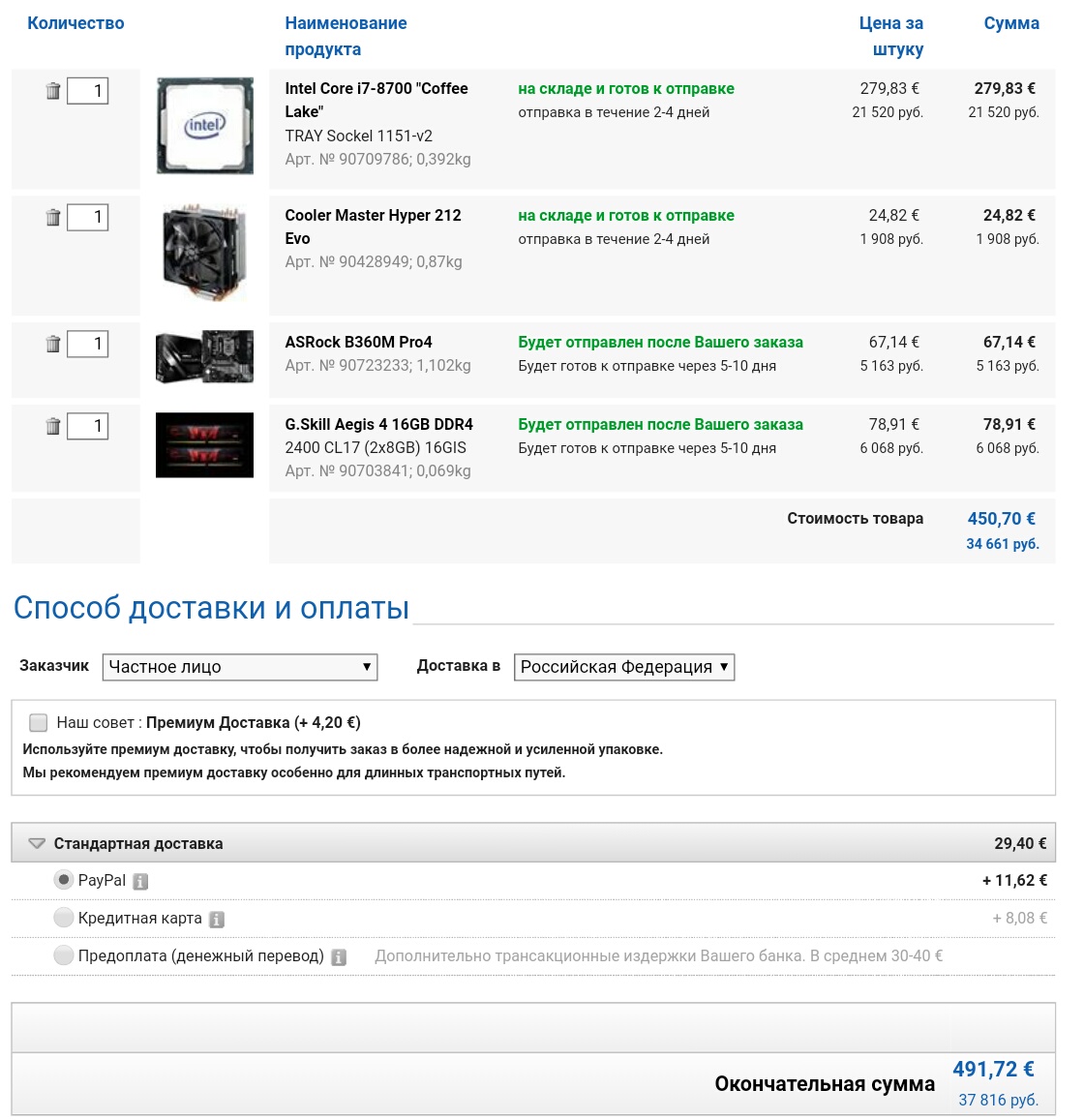
Task: Delete the Intel Core i7-8700 item with trash icon
Action: (53, 91)
